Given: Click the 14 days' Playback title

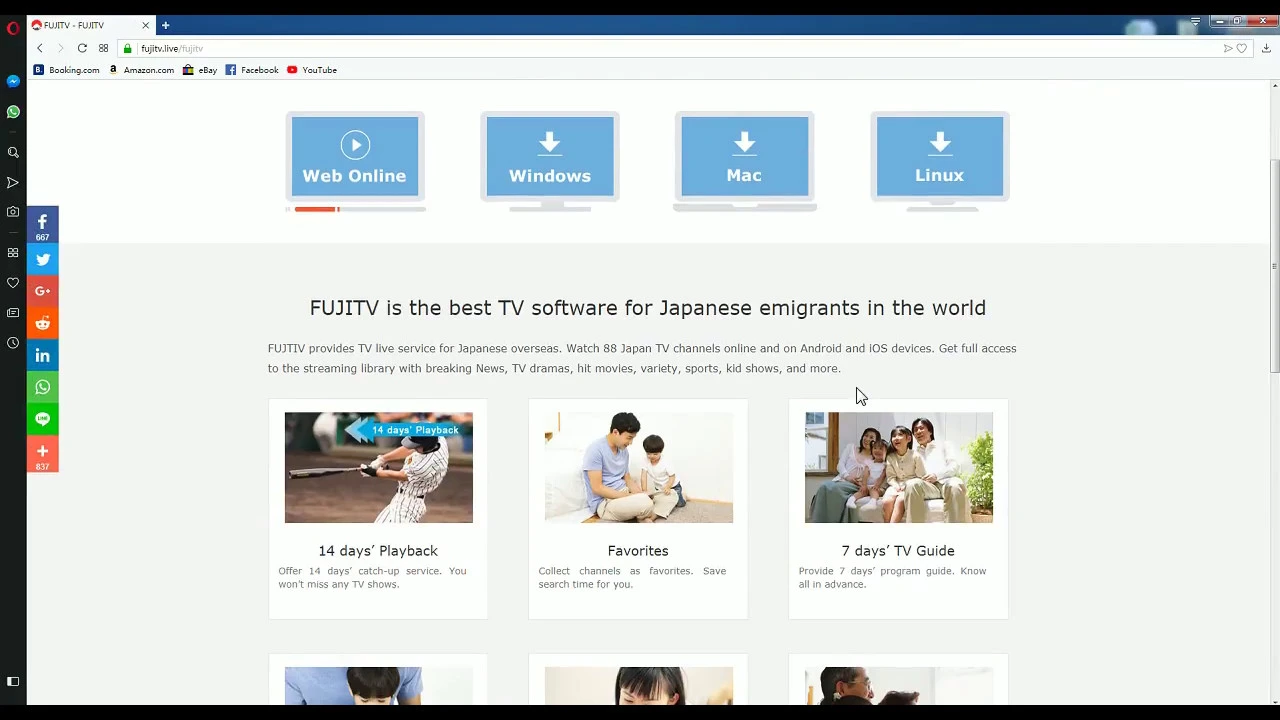Looking at the screenshot, I should pyautogui.click(x=378, y=551).
